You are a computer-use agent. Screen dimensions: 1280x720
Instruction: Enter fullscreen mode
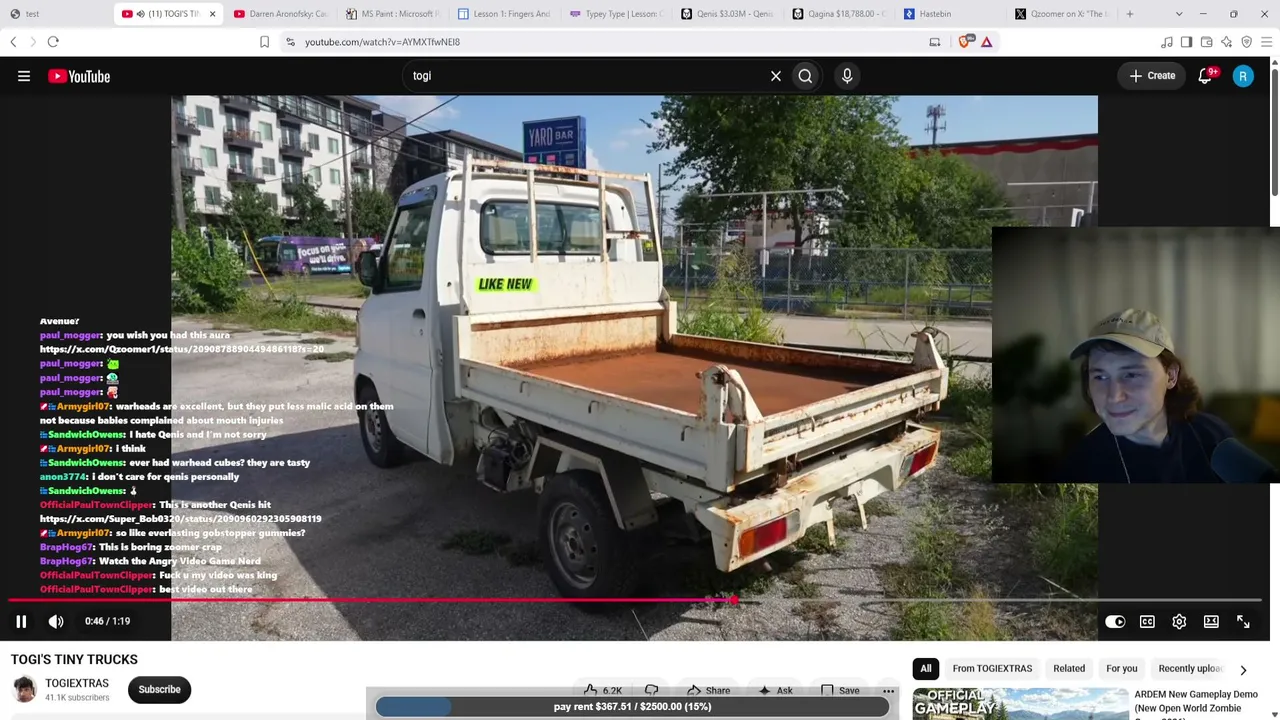(1243, 622)
